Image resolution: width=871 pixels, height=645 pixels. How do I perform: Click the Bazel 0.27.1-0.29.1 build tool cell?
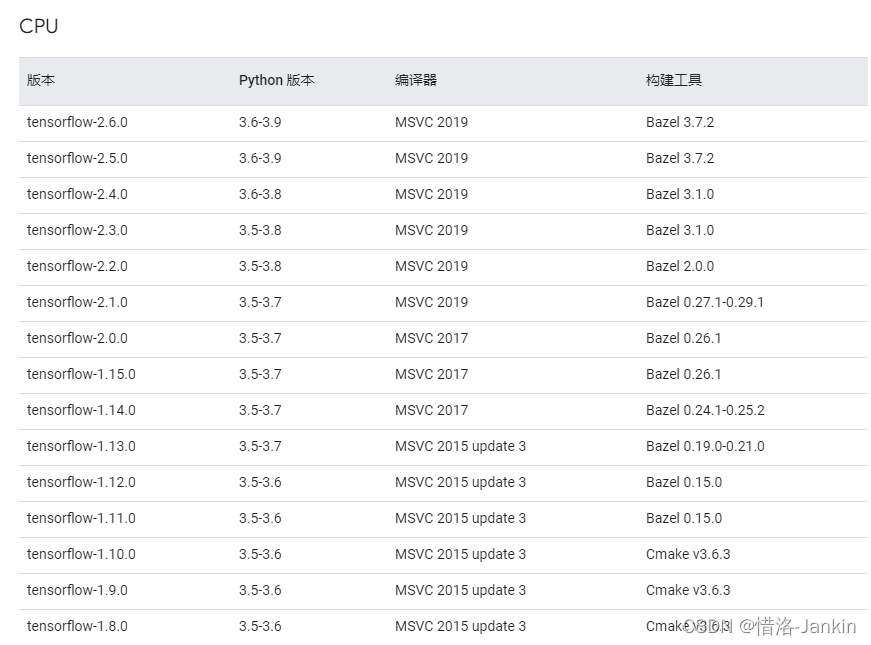click(704, 302)
